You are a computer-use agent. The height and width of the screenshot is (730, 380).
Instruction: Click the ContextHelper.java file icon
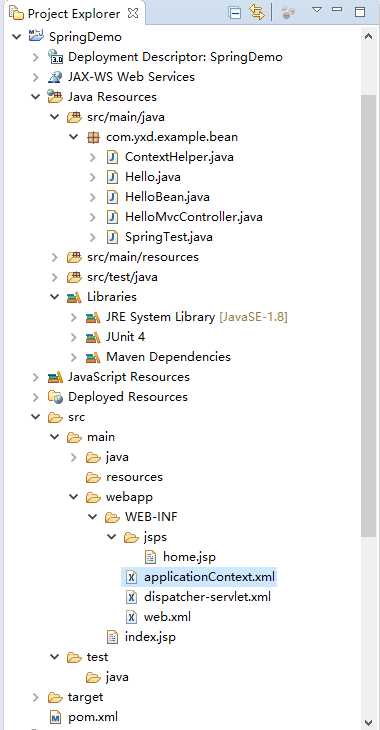point(112,157)
